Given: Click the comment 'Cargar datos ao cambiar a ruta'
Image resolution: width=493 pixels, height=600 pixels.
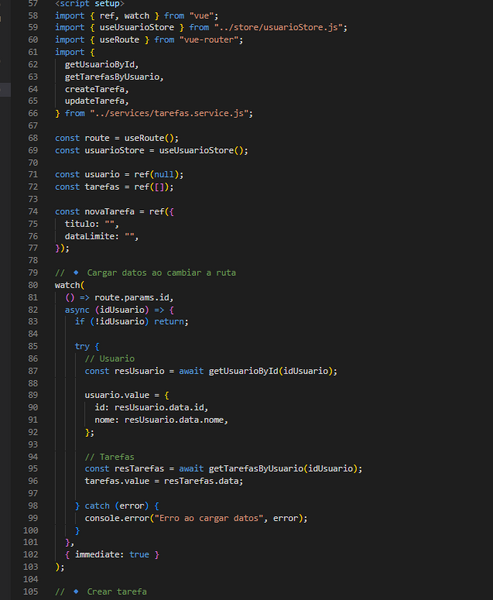Looking at the screenshot, I should [161, 273].
